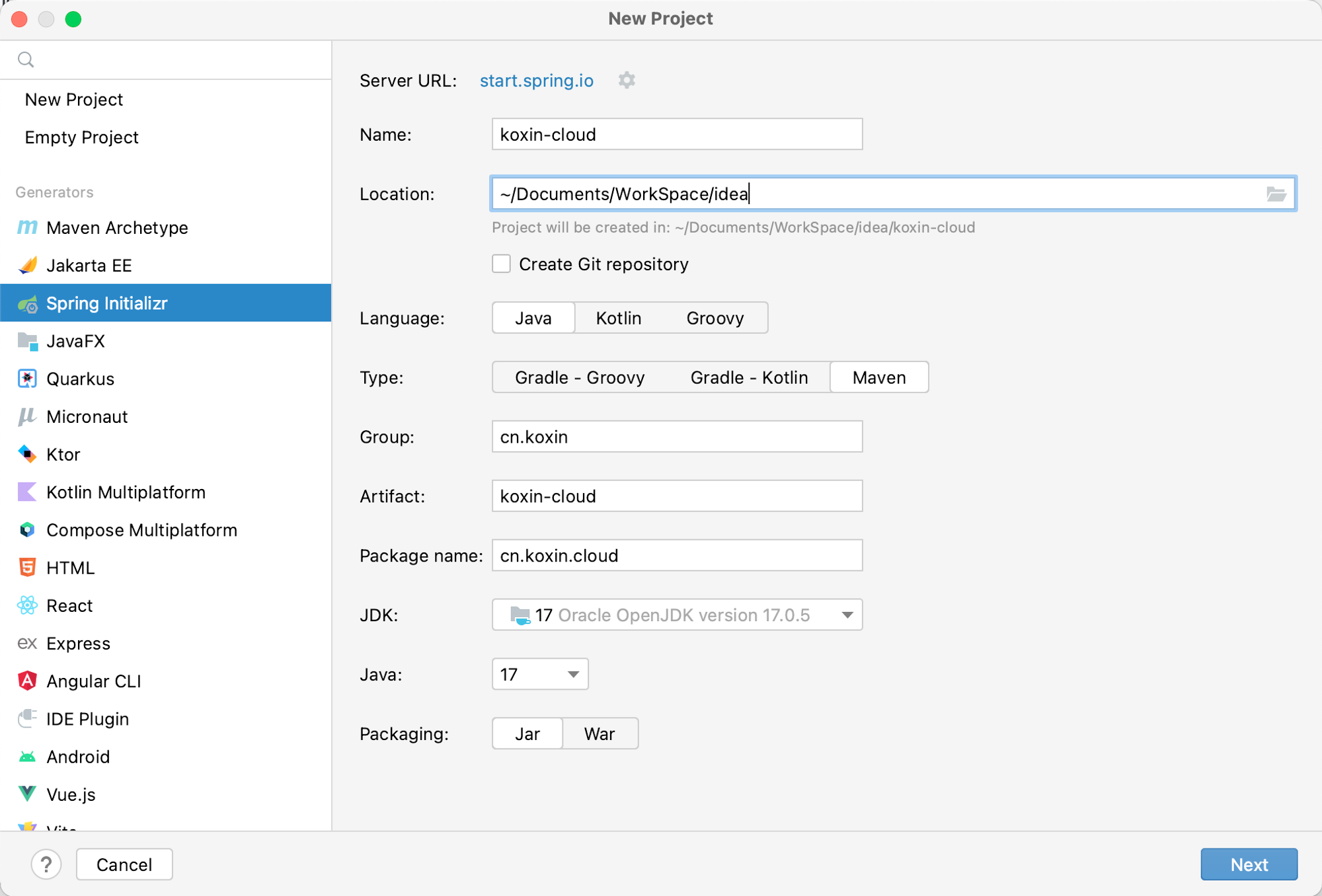The height and width of the screenshot is (896, 1322).
Task: Select New Project in the sidebar
Action: [x=74, y=100]
